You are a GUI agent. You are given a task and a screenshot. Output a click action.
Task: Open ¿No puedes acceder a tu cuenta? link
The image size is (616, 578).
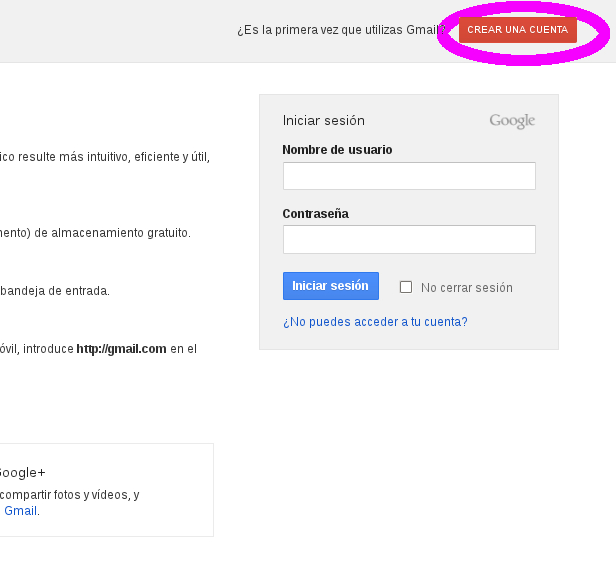click(x=375, y=322)
